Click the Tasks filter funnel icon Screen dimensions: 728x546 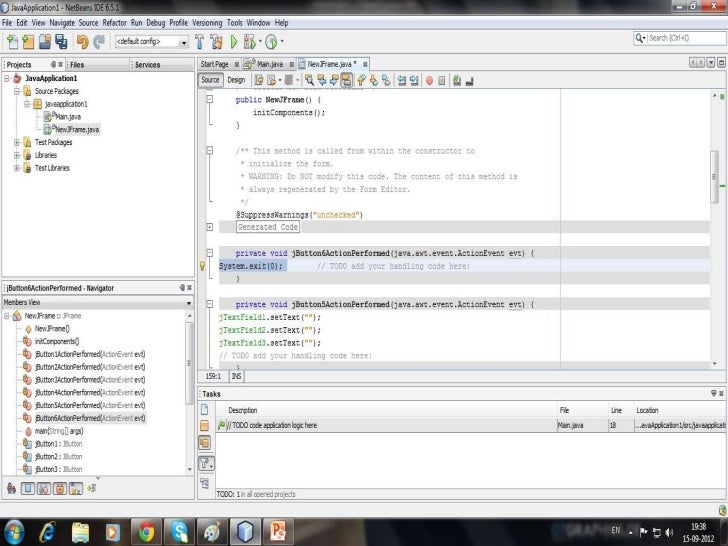coord(206,463)
